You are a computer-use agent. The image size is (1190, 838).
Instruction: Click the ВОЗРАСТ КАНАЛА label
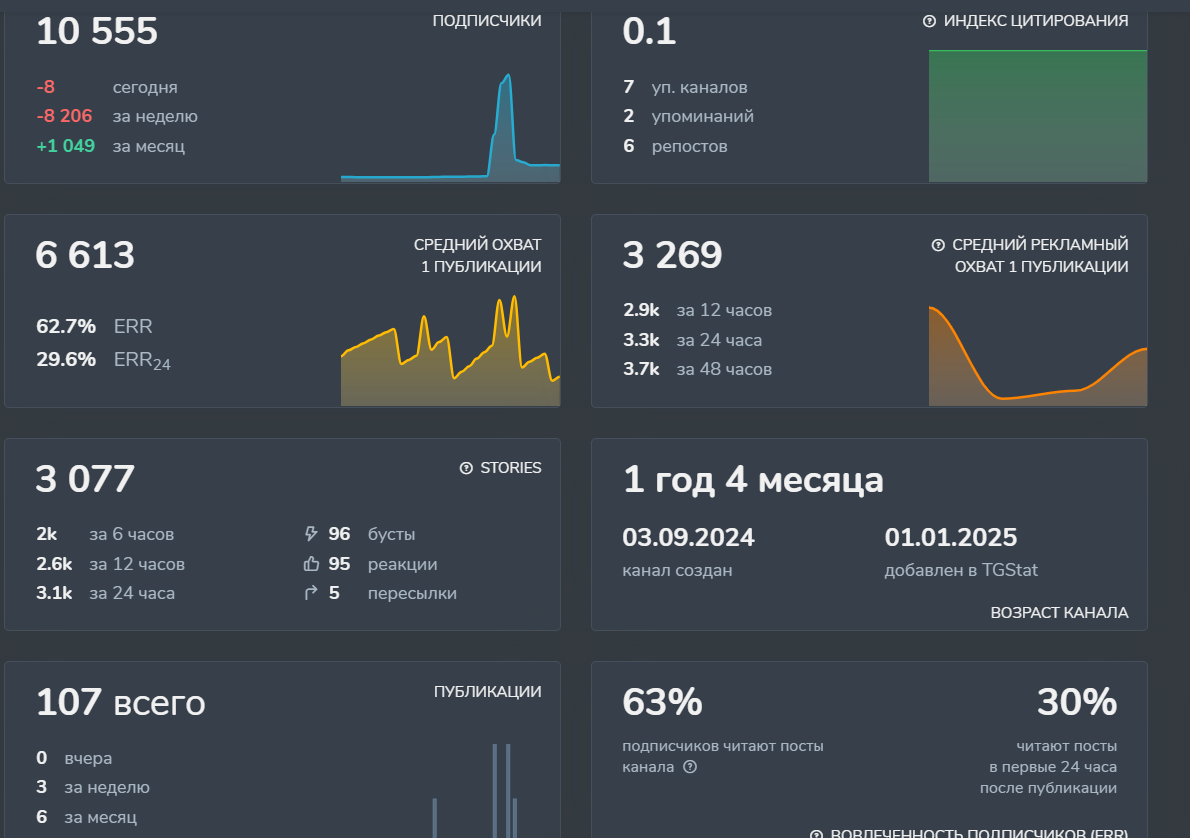point(1059,613)
